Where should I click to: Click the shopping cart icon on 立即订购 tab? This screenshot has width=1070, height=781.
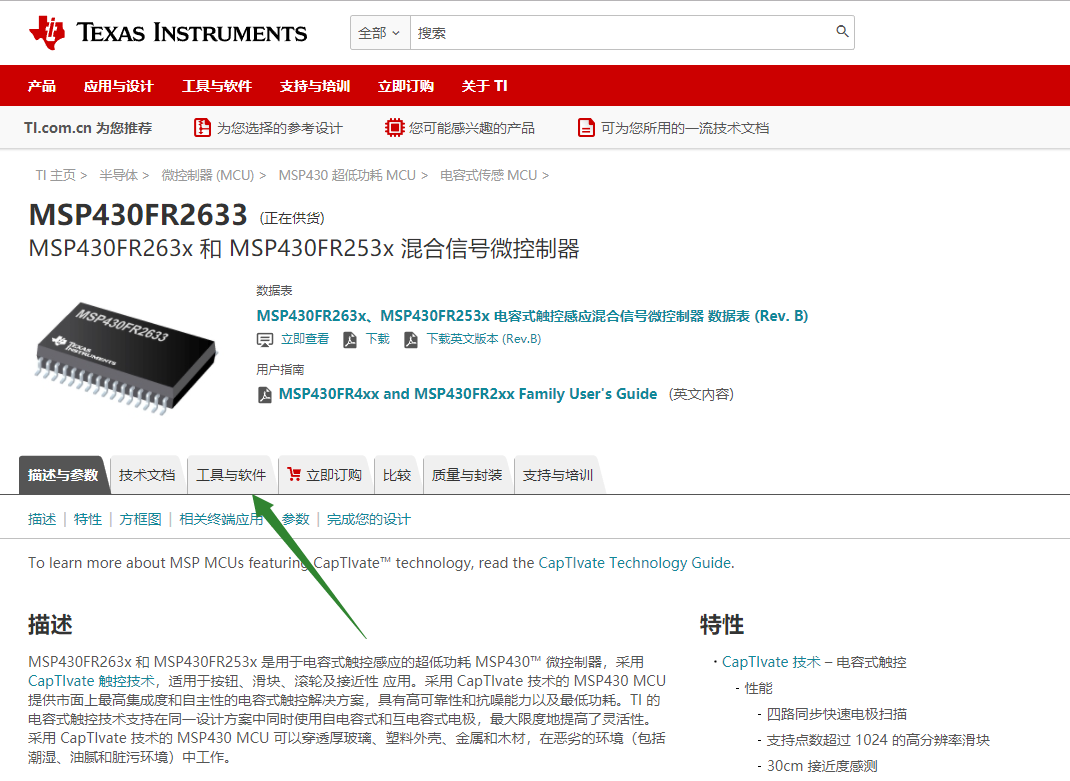(x=294, y=474)
